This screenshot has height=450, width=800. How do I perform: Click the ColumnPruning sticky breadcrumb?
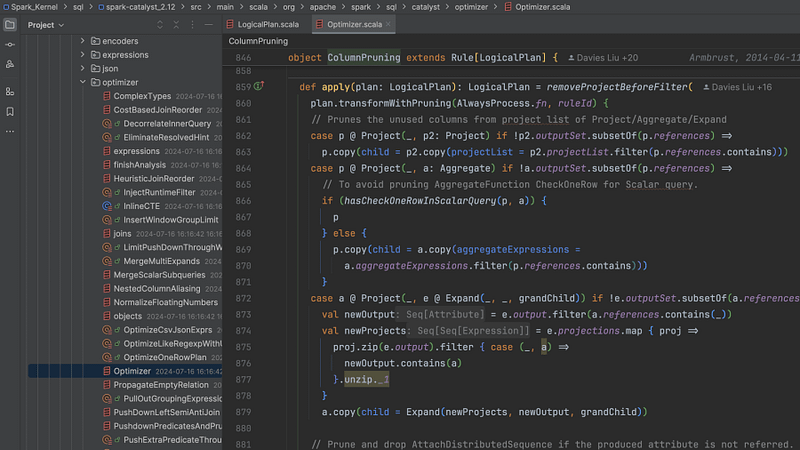pyautogui.click(x=258, y=41)
